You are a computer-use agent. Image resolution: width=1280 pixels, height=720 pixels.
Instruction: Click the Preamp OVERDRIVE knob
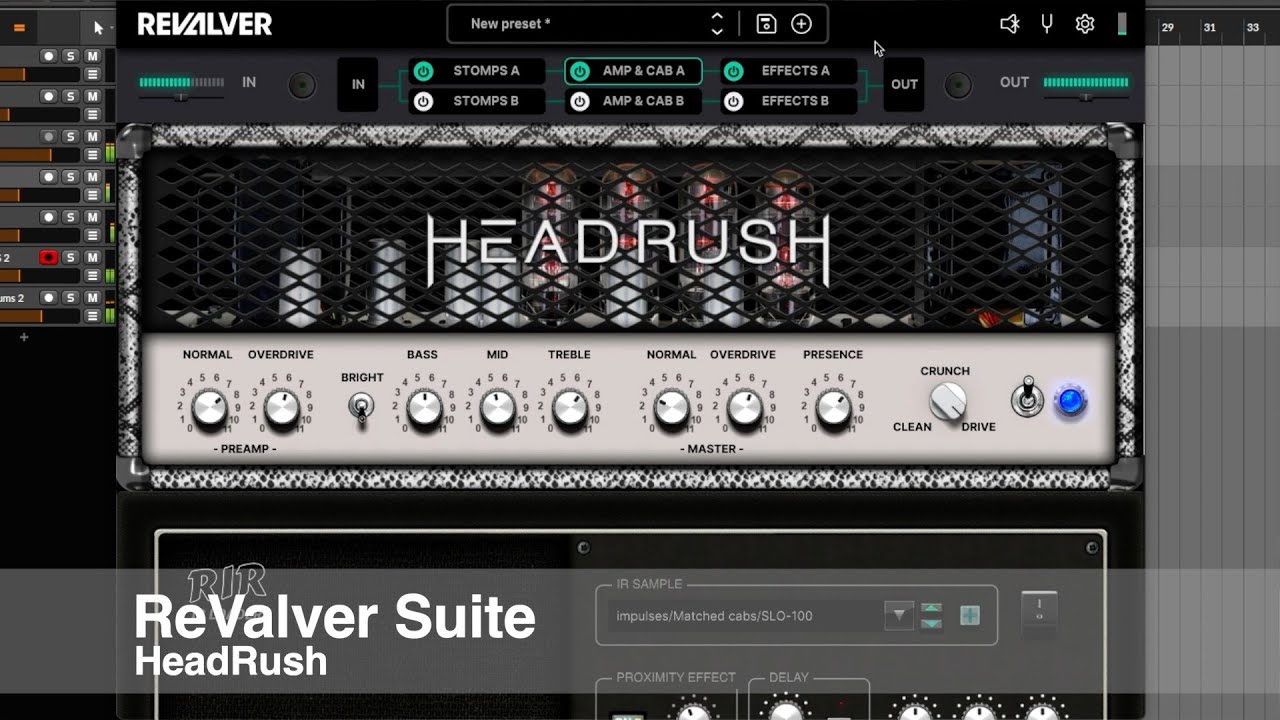pyautogui.click(x=281, y=407)
